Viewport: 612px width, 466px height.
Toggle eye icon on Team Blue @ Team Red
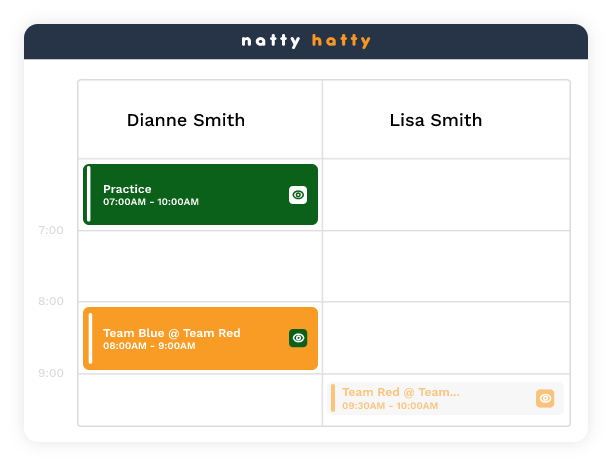298,338
